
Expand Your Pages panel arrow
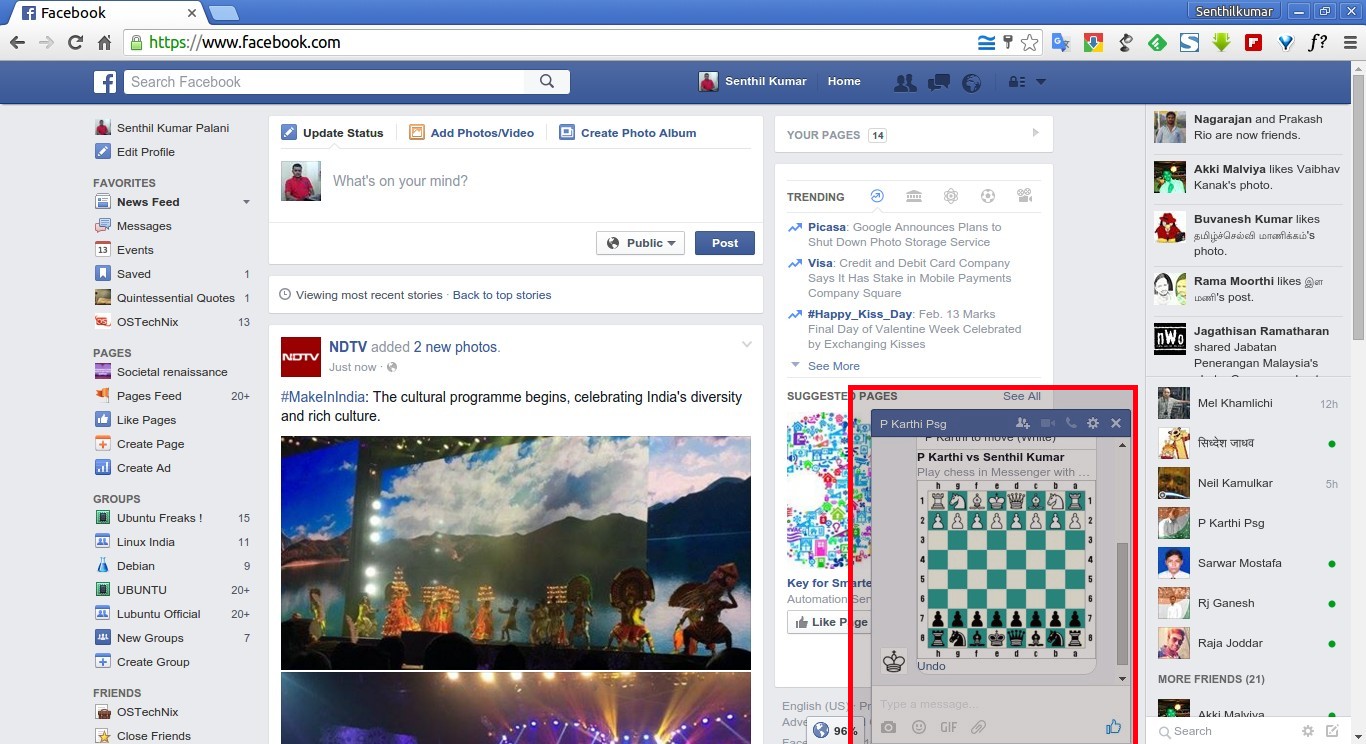1035,133
